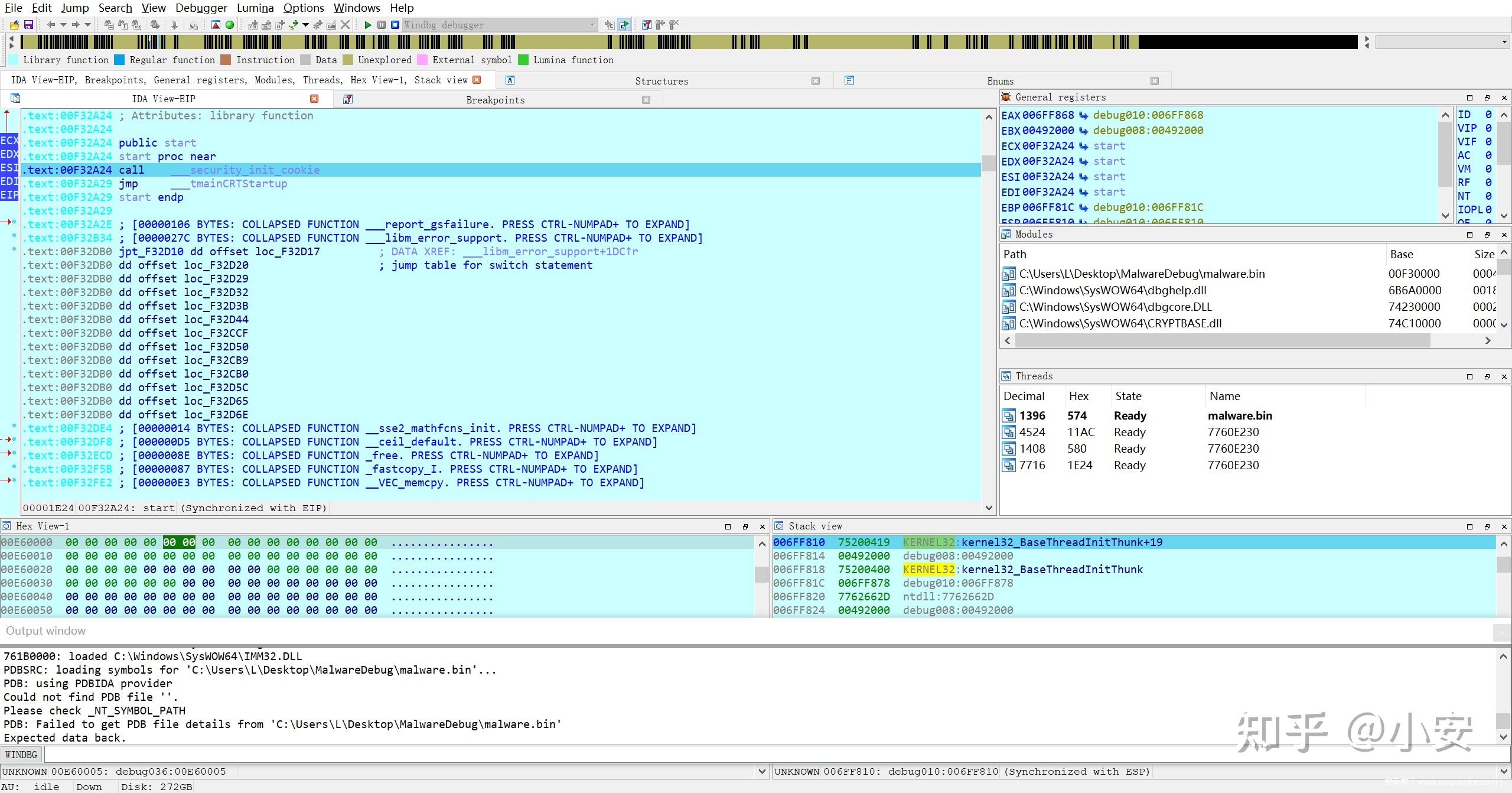Click the X delete icon in toolbar
Viewport: 1512px width, 793px height.
click(x=346, y=25)
